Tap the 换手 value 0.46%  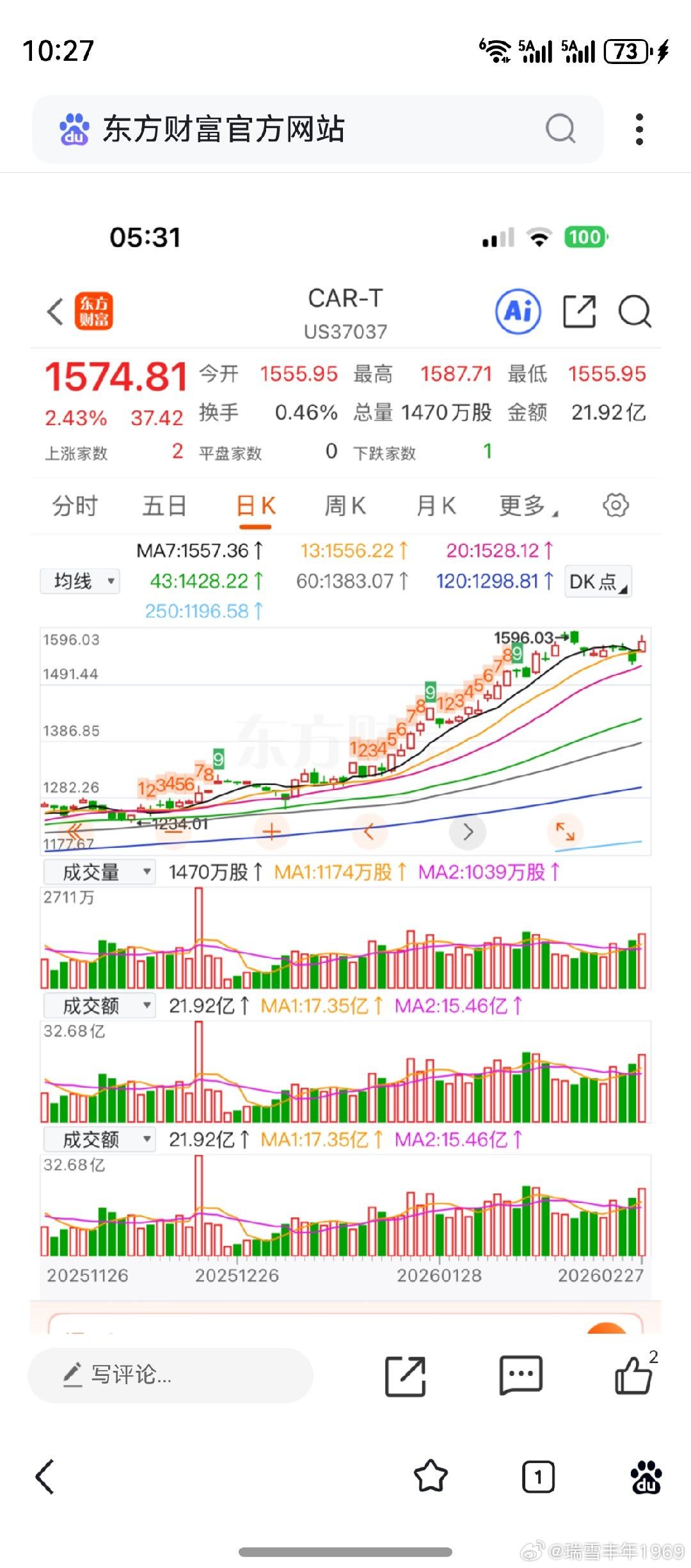tap(306, 413)
